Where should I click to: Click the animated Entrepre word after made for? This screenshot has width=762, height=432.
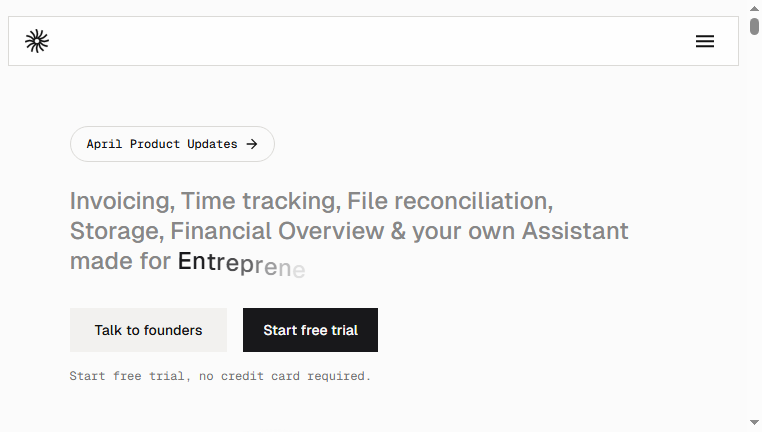click(242, 264)
